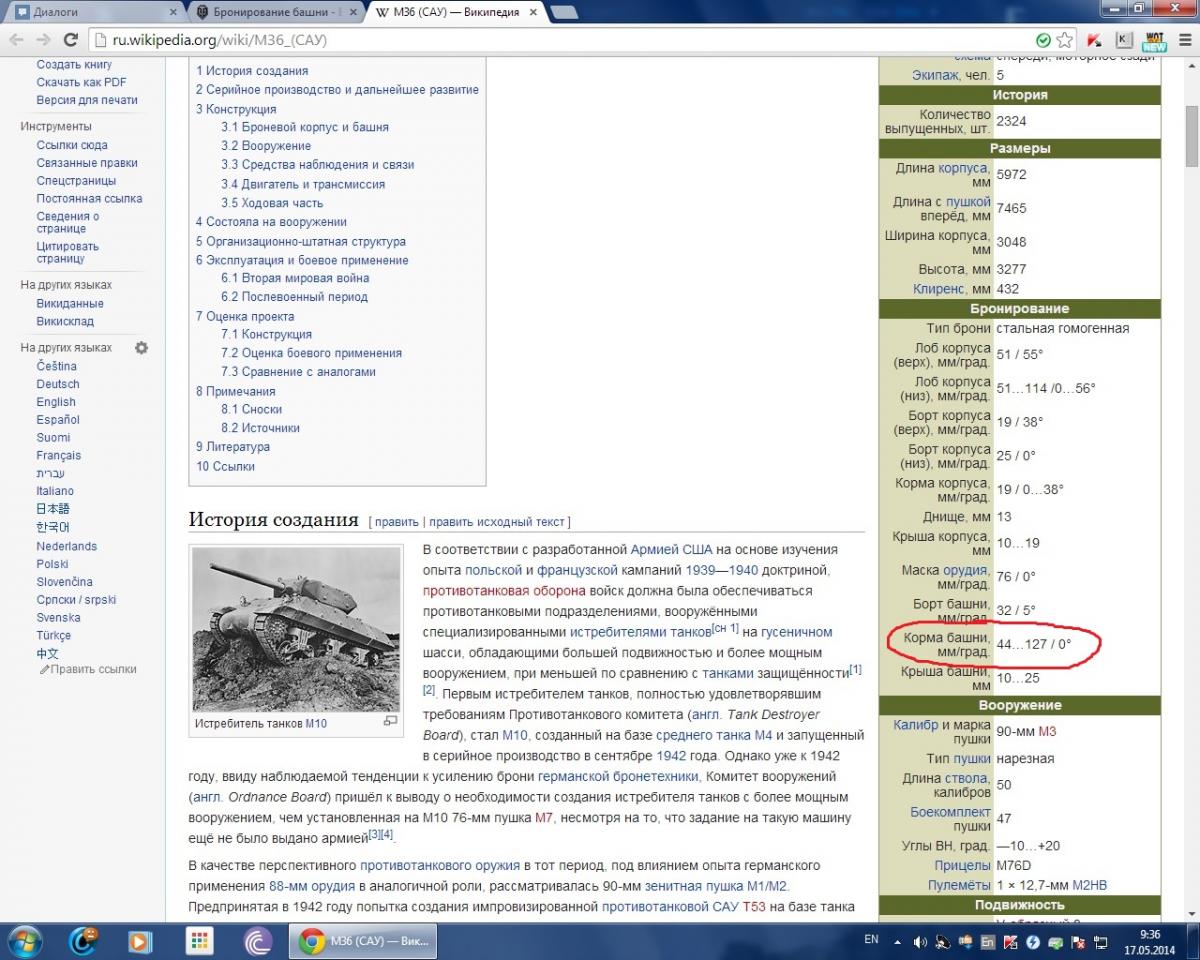The height and width of the screenshot is (960, 1200).
Task: Click the languages settings gear icon
Action: click(141, 348)
